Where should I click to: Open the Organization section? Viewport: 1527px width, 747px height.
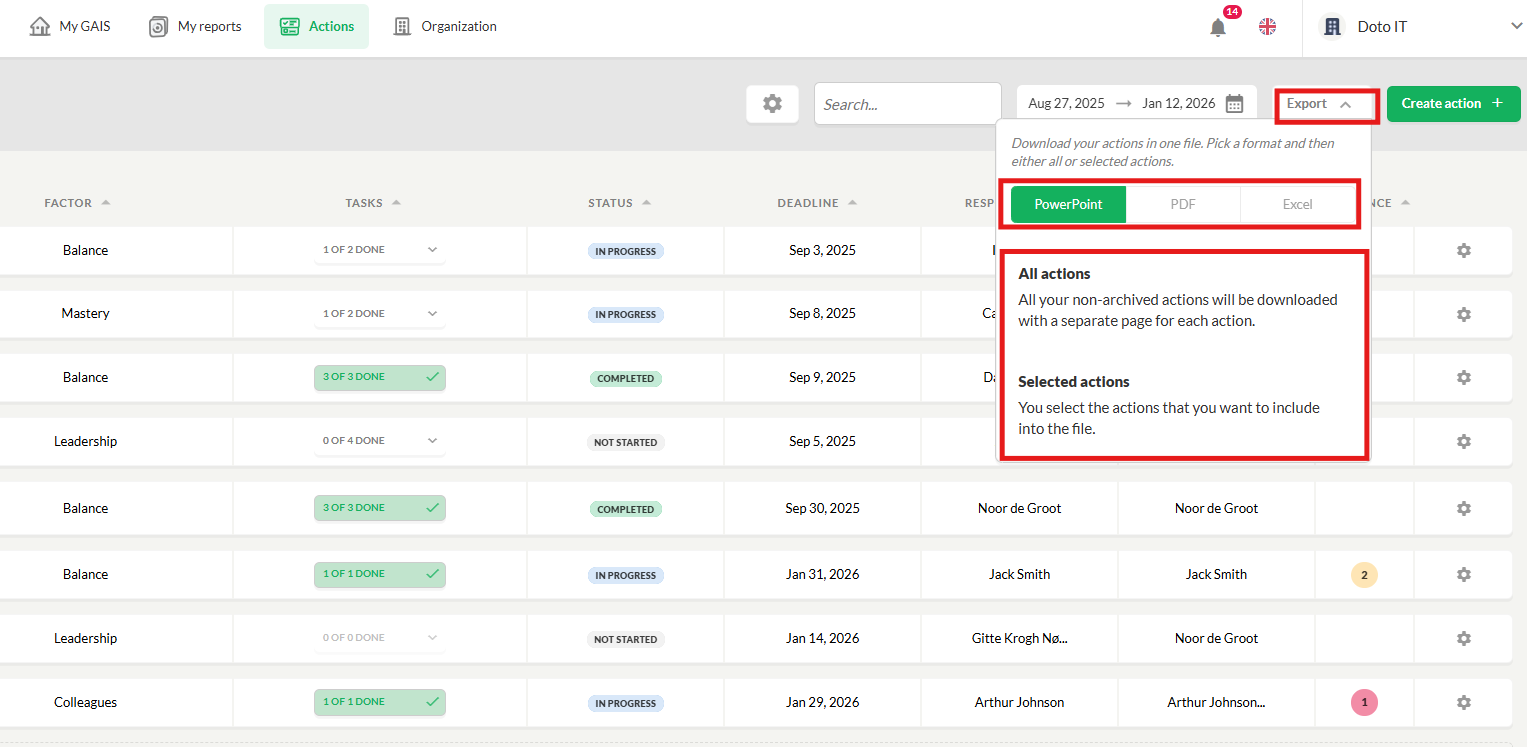445,27
